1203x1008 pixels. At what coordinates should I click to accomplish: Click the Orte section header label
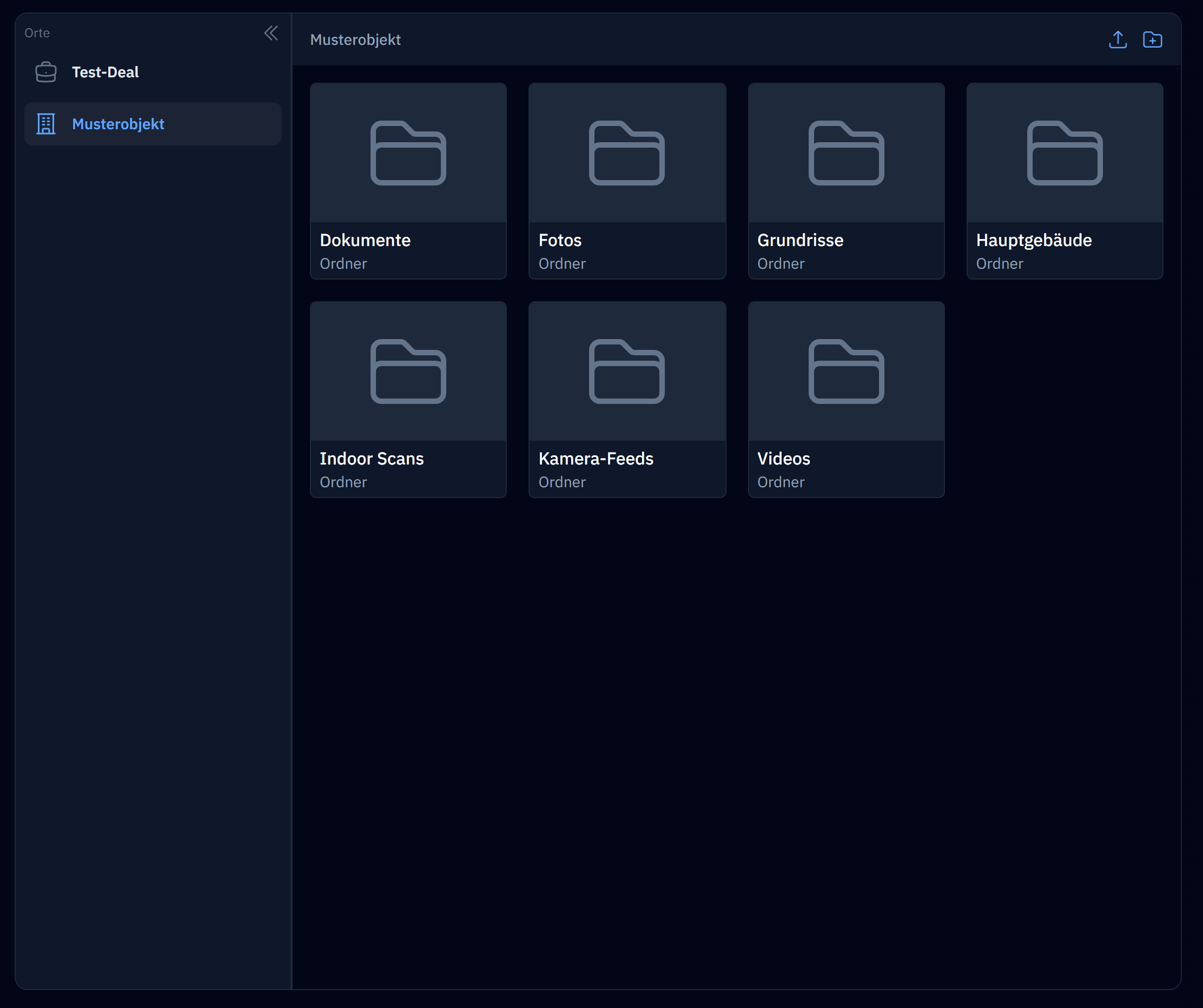click(37, 33)
